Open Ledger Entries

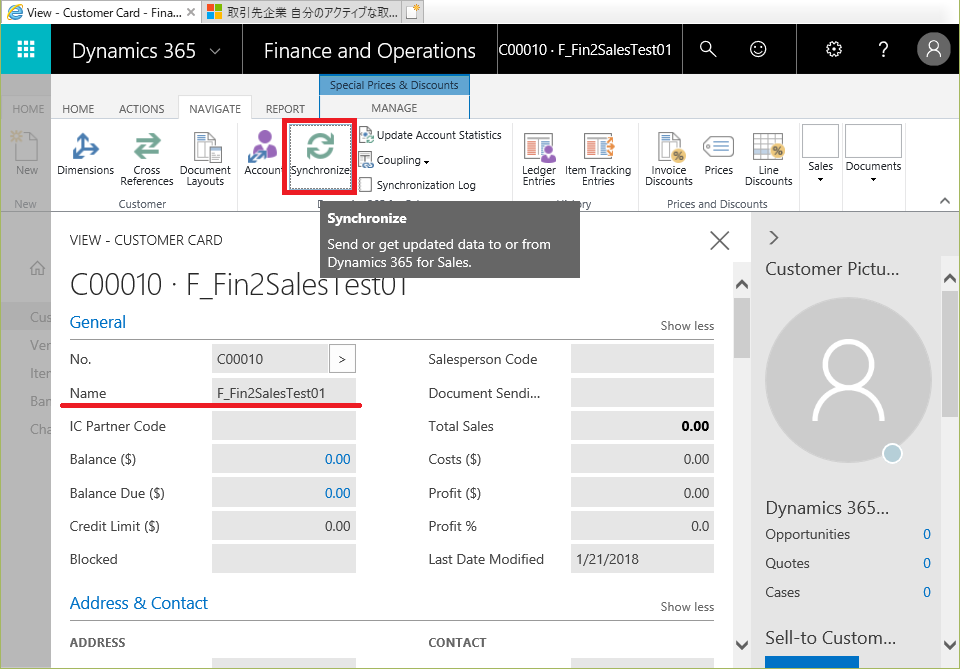(x=539, y=159)
